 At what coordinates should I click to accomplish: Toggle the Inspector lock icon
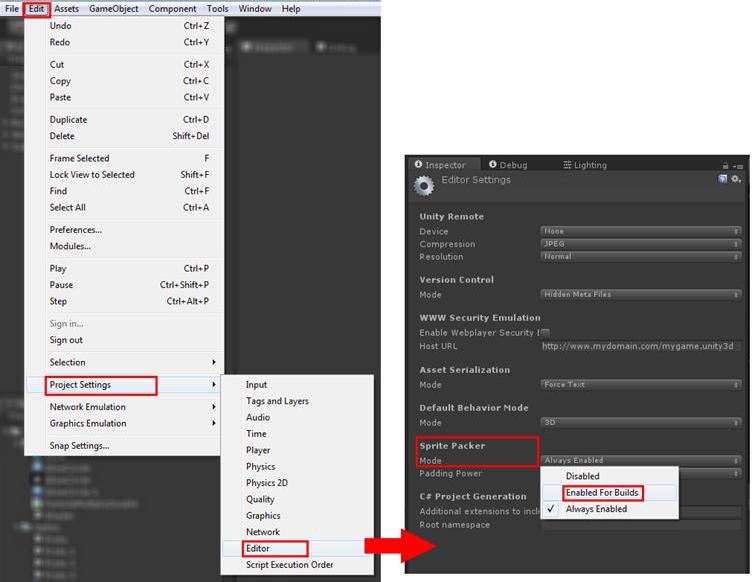click(725, 166)
